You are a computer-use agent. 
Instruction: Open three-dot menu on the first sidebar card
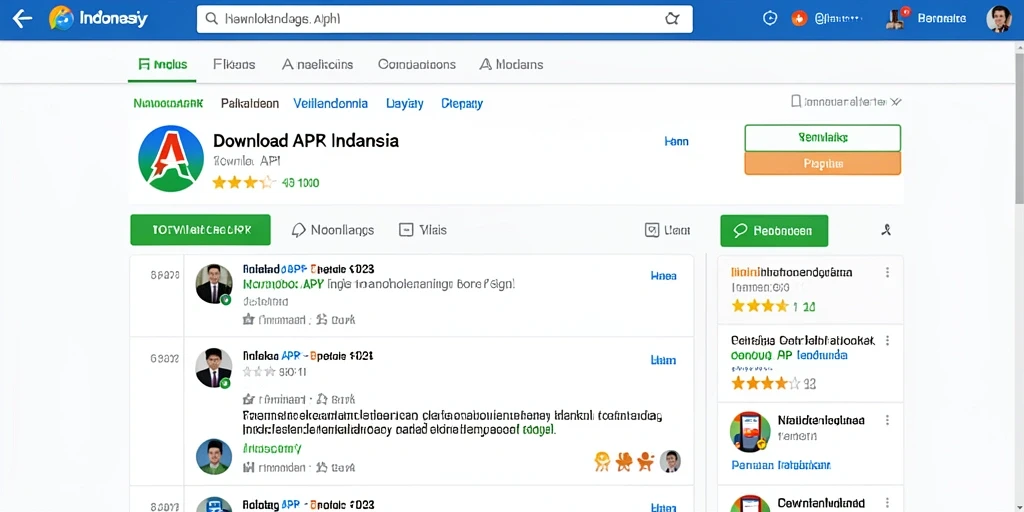(x=888, y=273)
